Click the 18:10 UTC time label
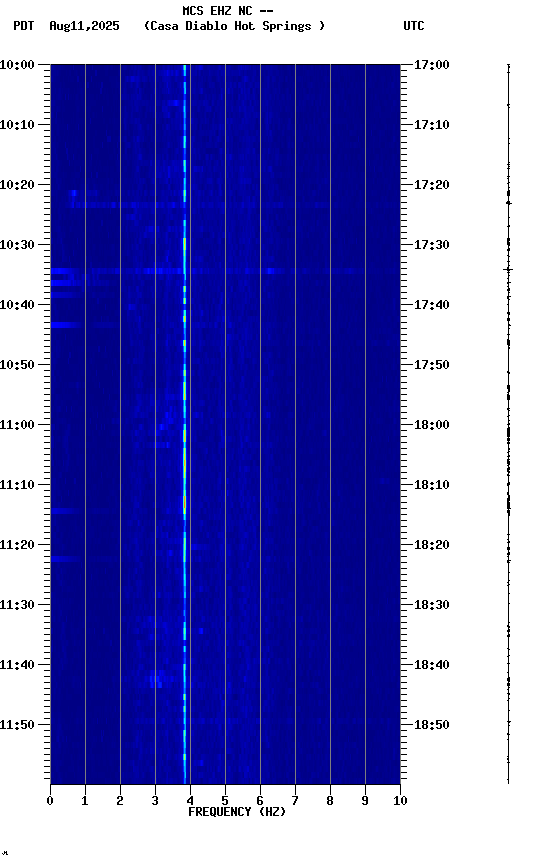Screen dimensions: 552x864 click(x=432, y=485)
